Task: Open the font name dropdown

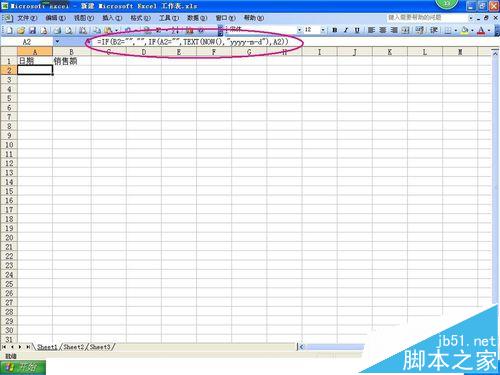Action: point(299,30)
